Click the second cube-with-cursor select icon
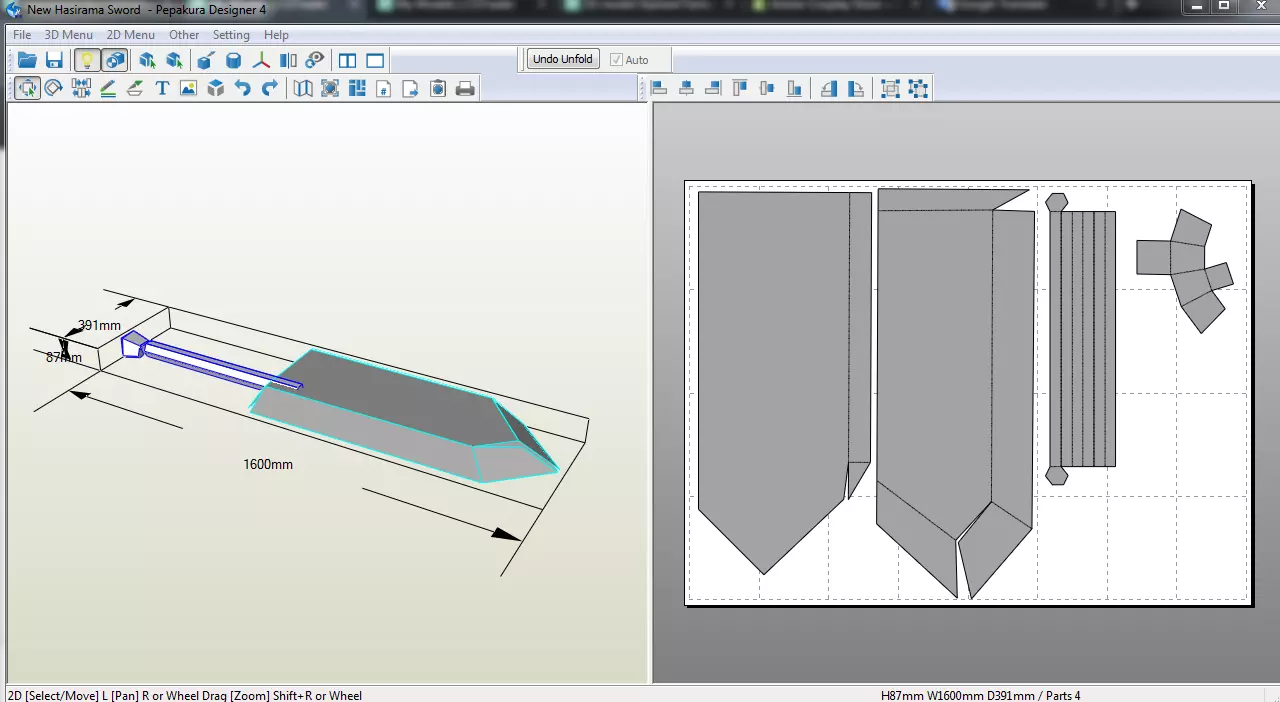Viewport: 1280px width, 702px height. coord(174,61)
